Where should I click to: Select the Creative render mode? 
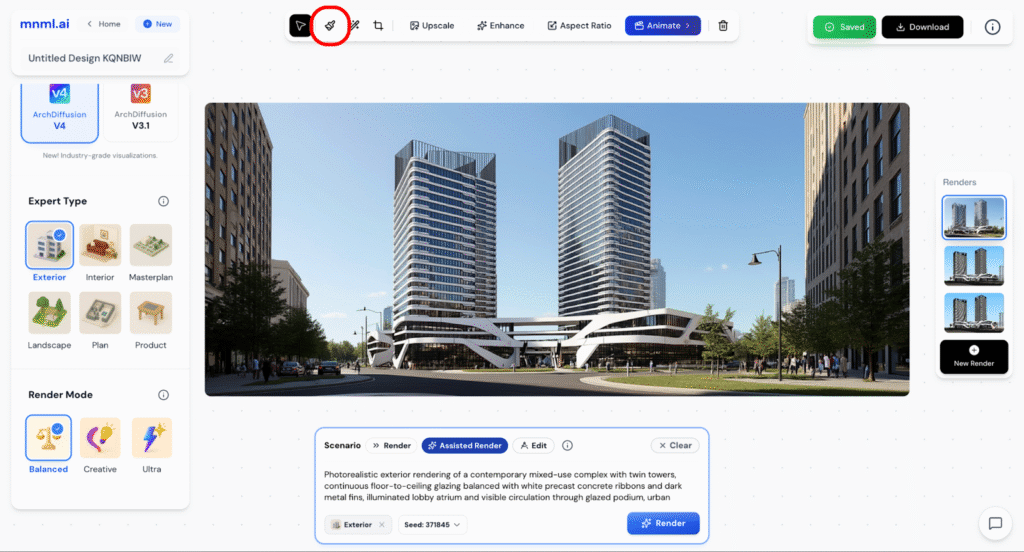(x=100, y=446)
